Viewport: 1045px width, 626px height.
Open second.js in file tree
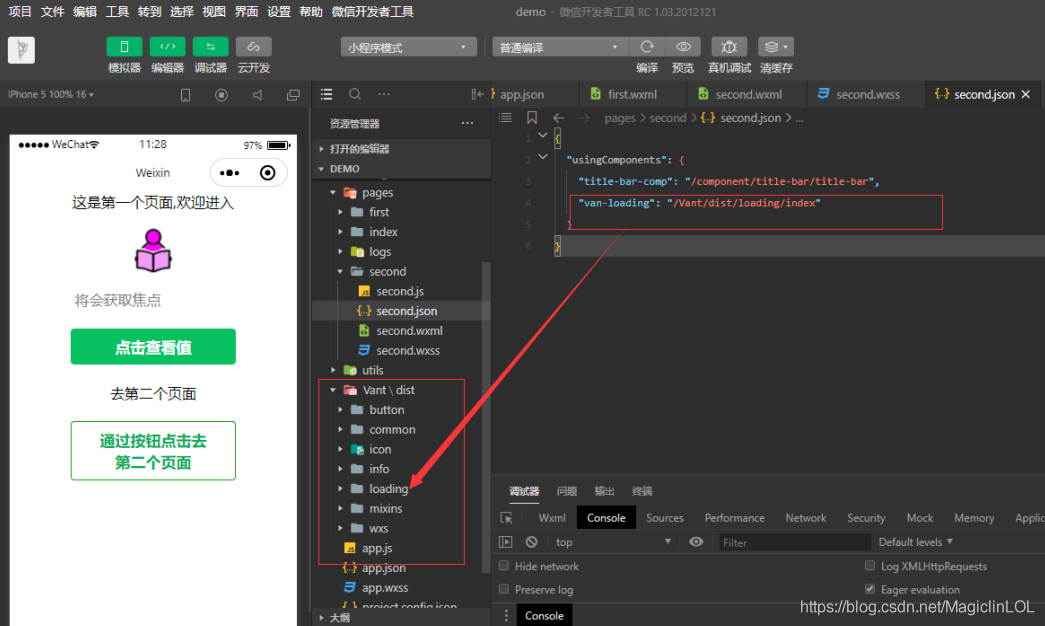pyautogui.click(x=400, y=291)
